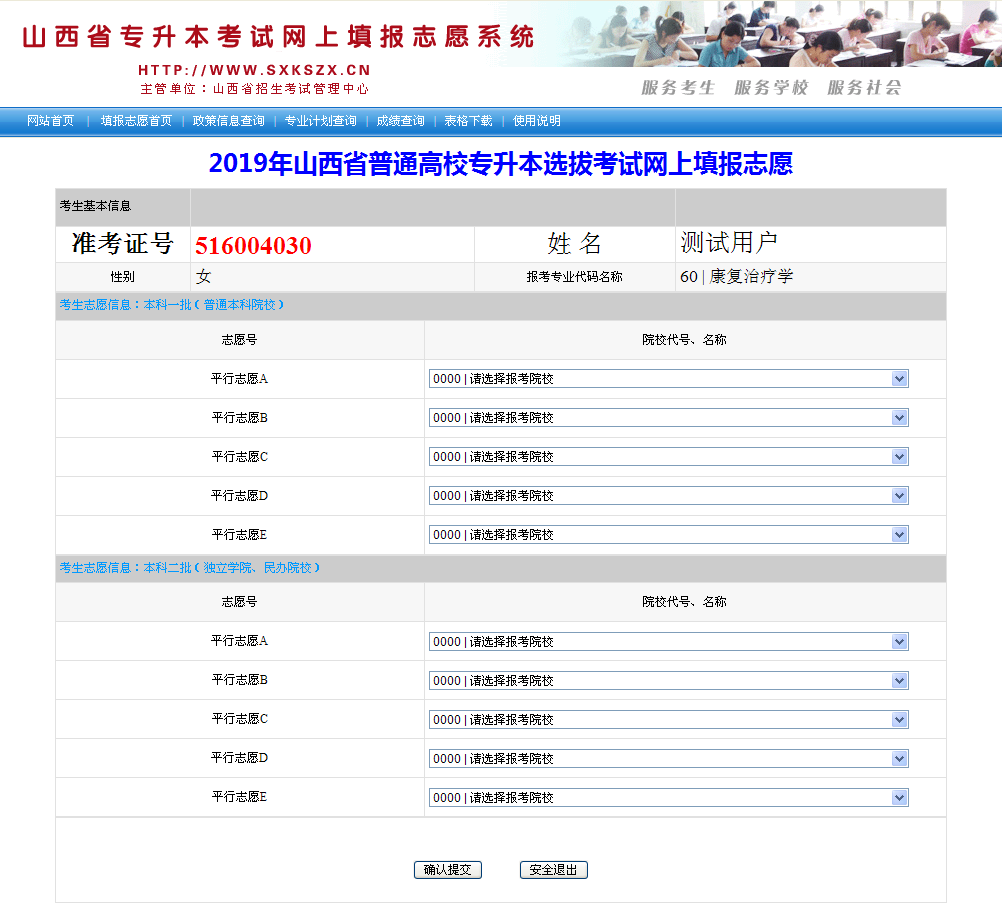This screenshot has width=1002, height=904.
Task: Open 本科二批 平行志愿C school selector
Action: point(668,720)
